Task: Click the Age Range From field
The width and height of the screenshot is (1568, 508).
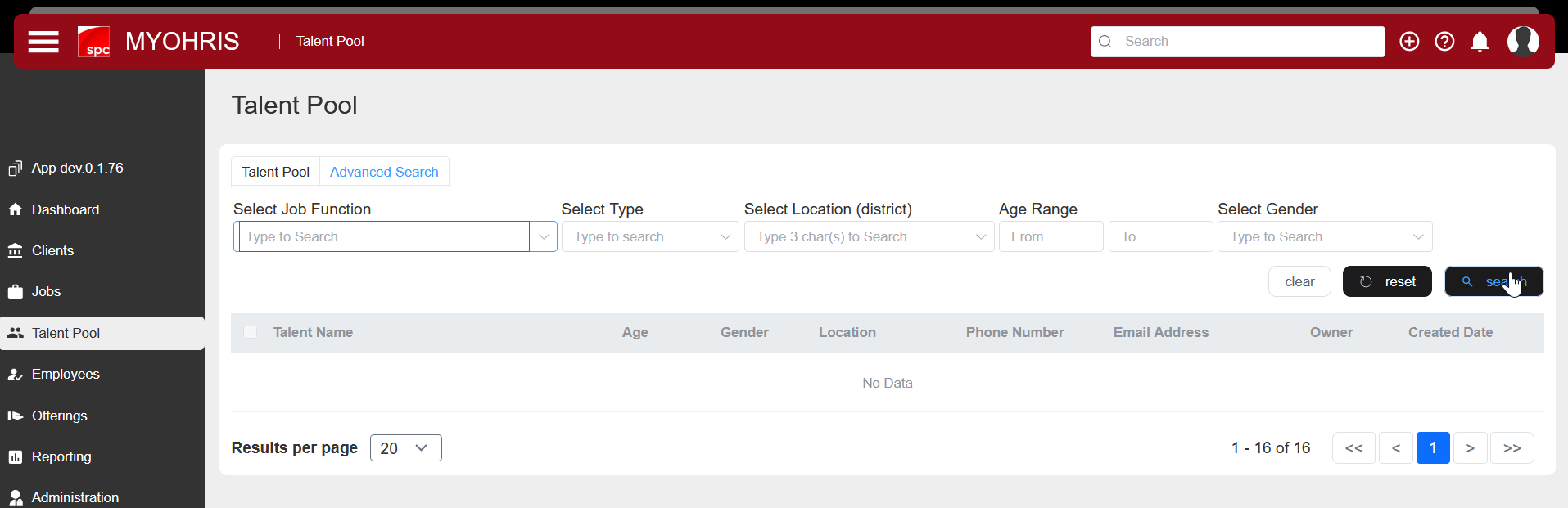Action: [1051, 236]
